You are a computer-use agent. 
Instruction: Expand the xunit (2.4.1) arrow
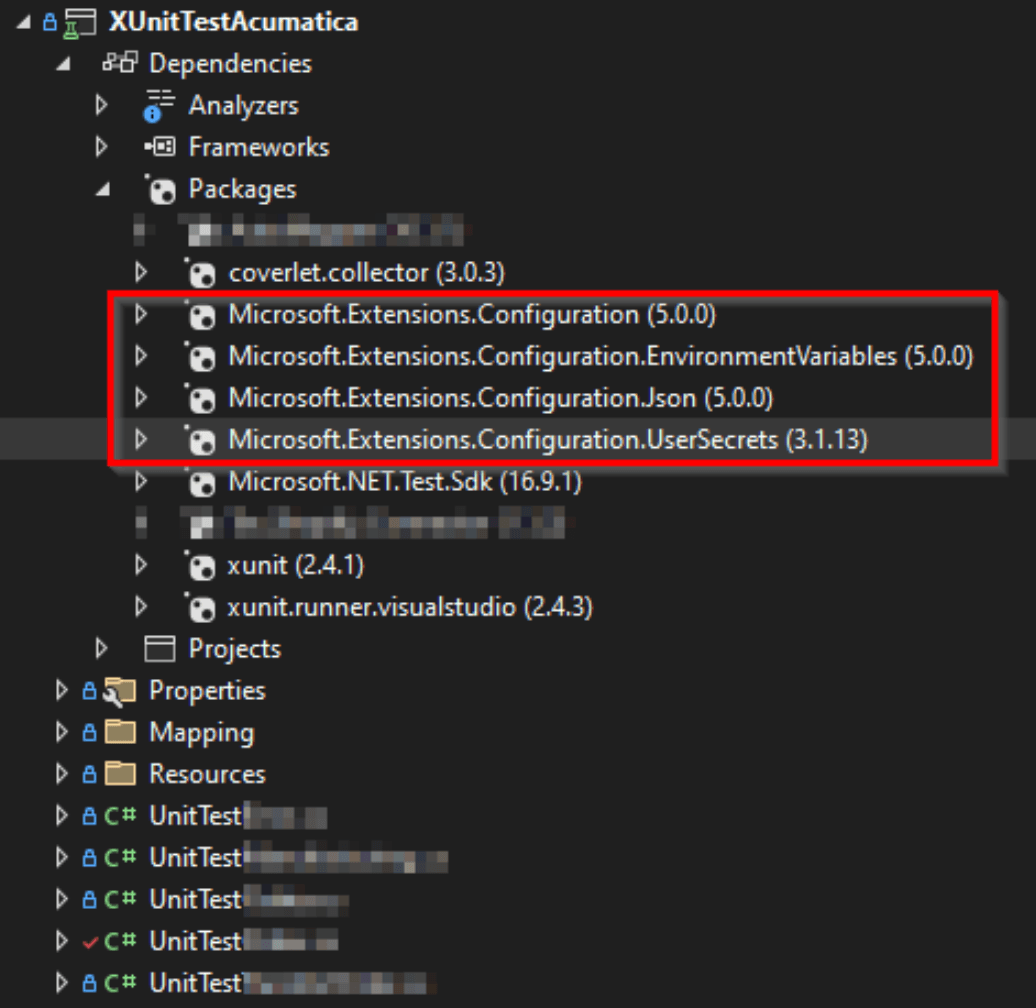(141, 565)
